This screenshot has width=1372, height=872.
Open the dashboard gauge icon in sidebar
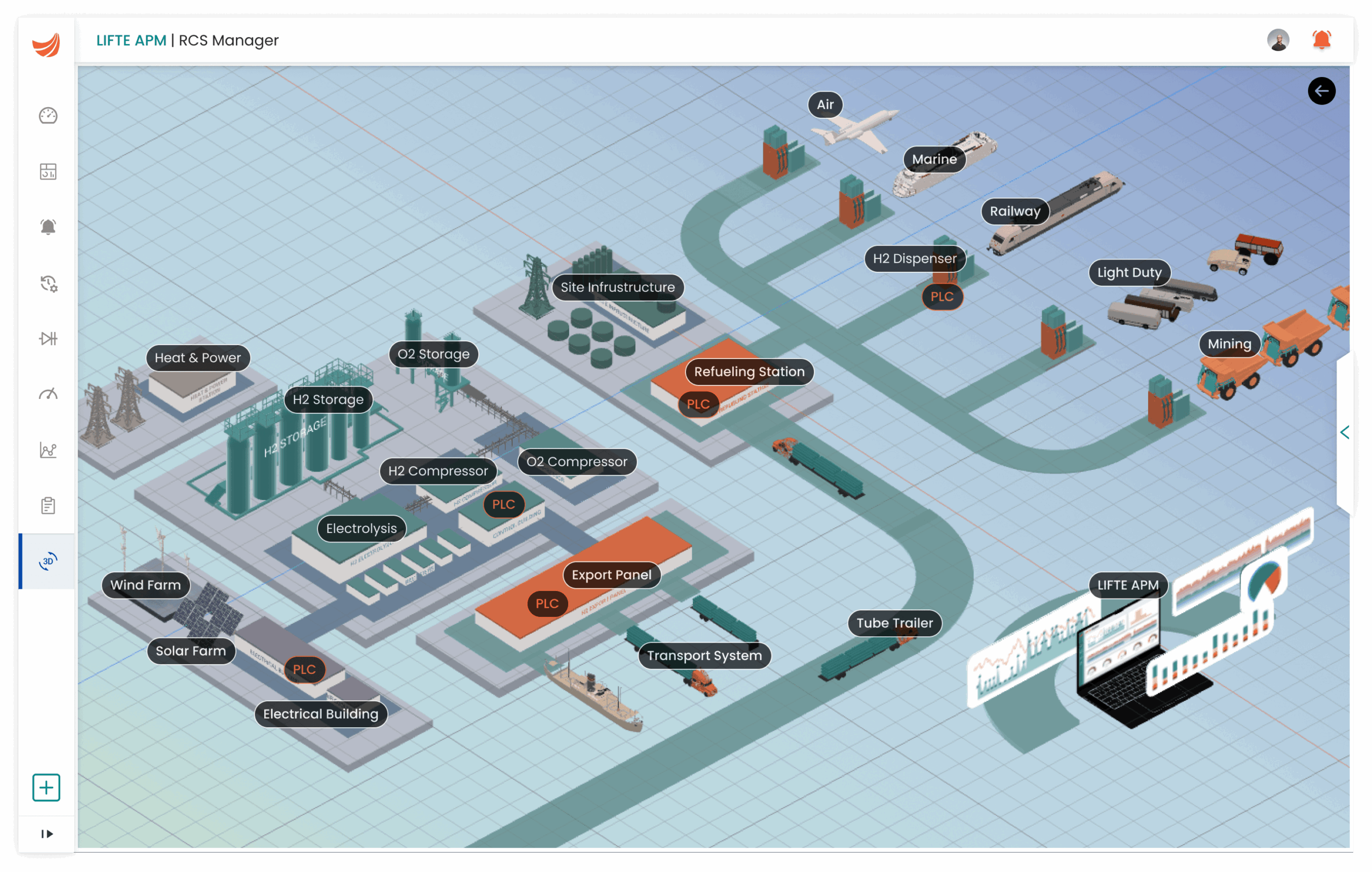(48, 116)
